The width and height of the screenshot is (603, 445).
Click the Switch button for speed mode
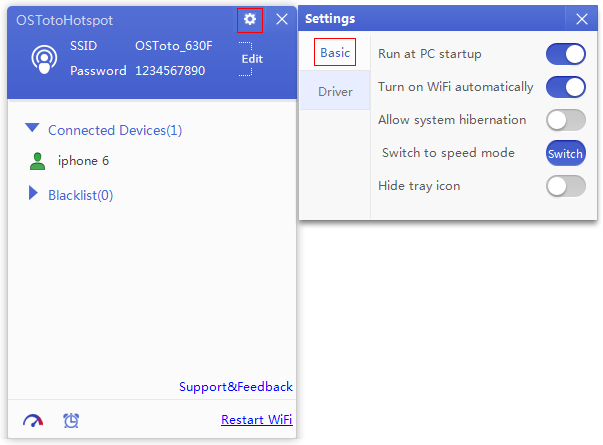(566, 153)
